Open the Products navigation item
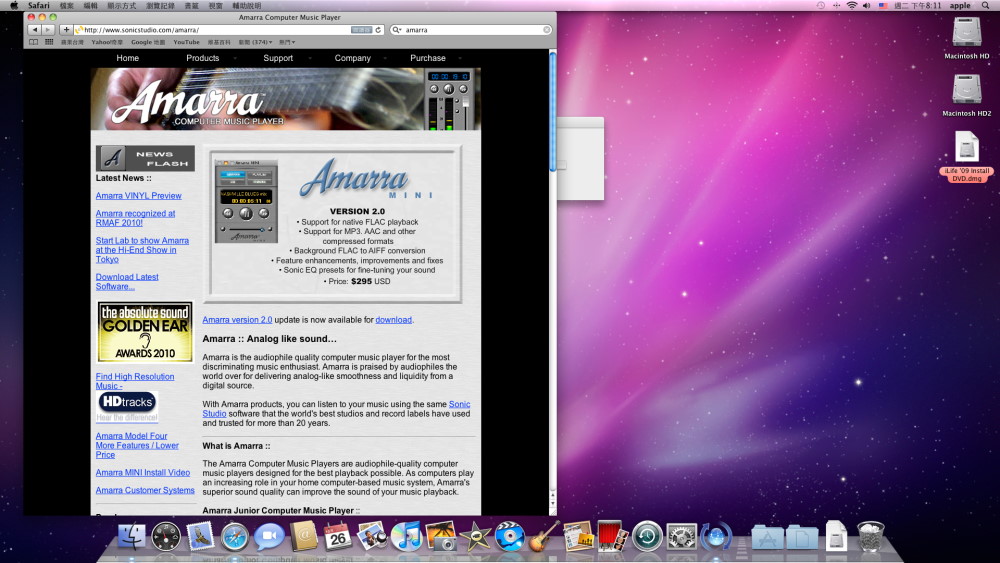The image size is (1000, 563). 203,58
